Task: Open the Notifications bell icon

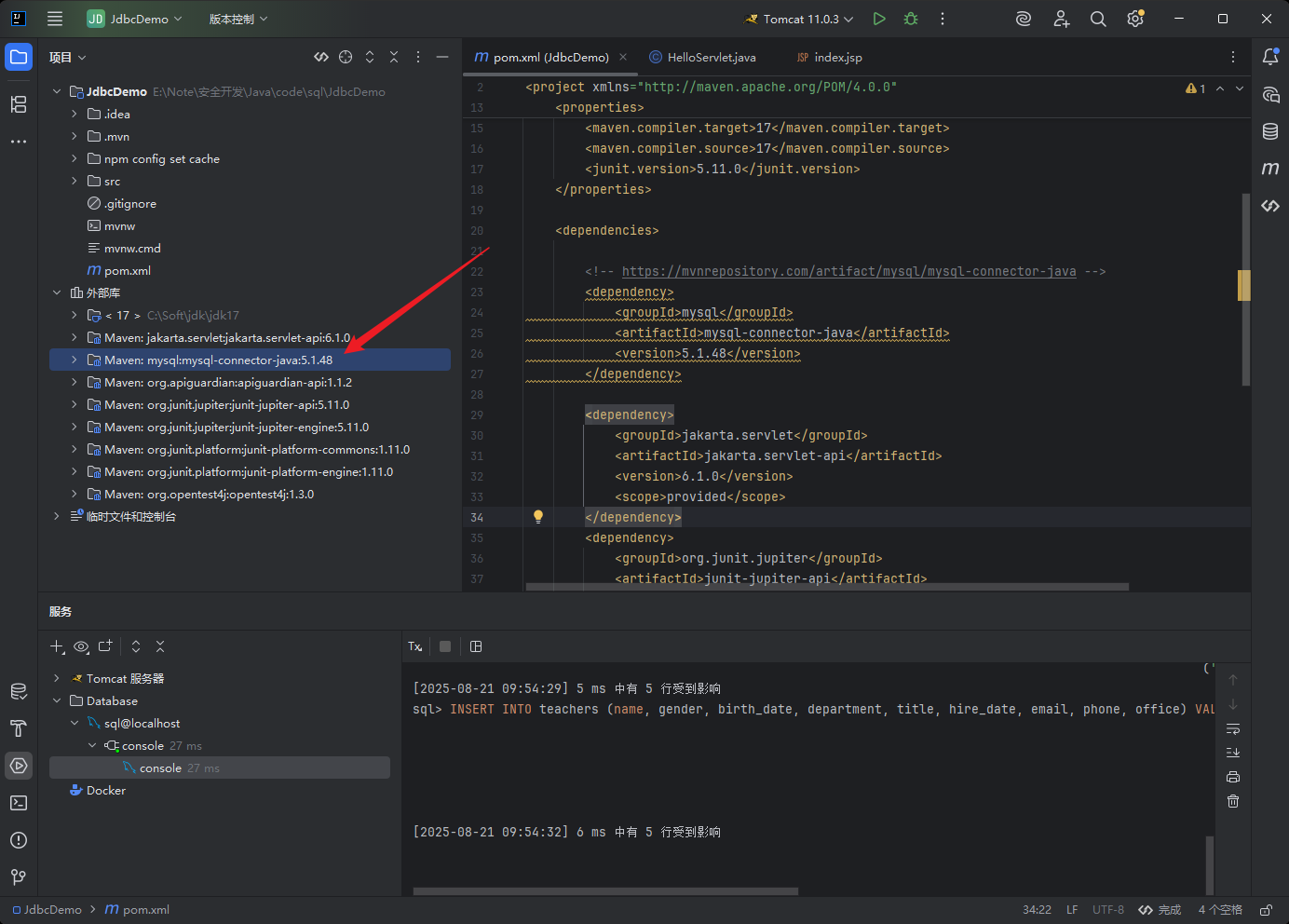Action: 1270,57
